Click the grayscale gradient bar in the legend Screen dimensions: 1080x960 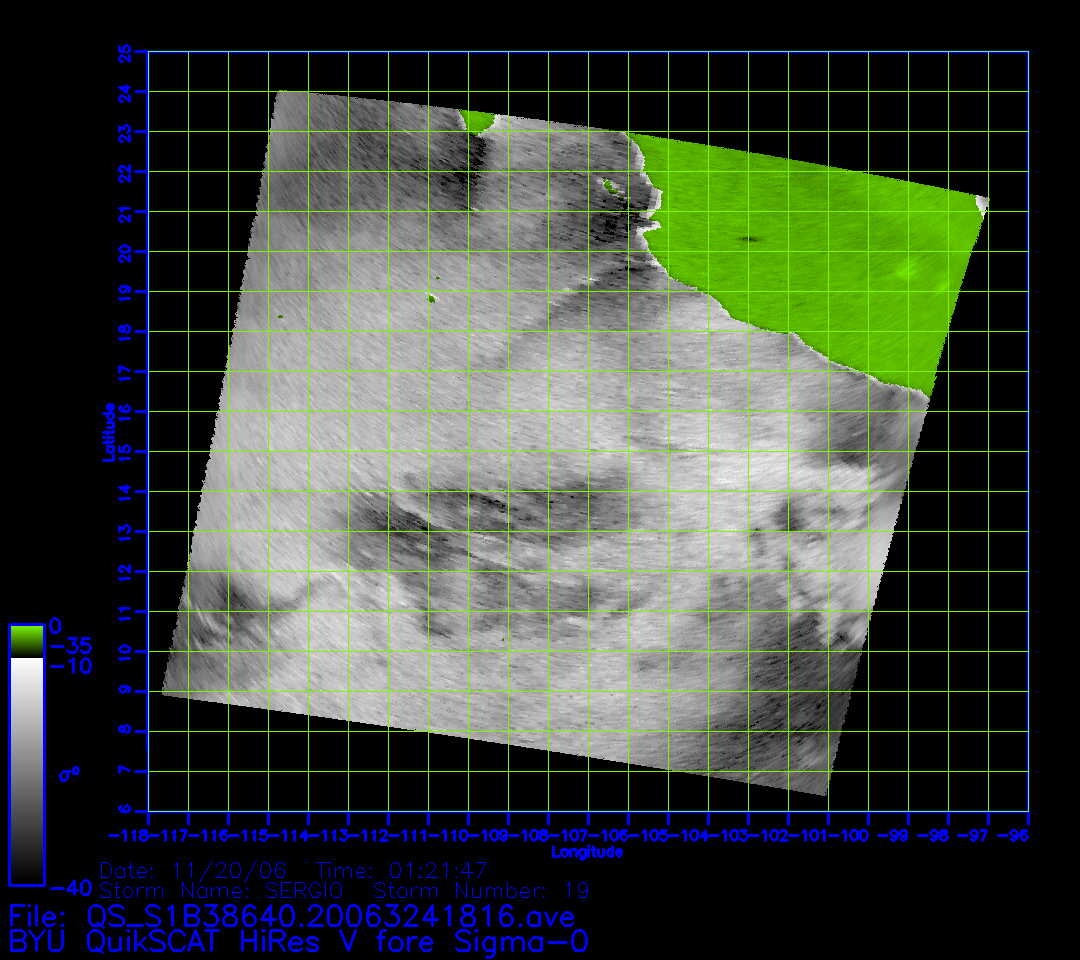(x=26, y=770)
